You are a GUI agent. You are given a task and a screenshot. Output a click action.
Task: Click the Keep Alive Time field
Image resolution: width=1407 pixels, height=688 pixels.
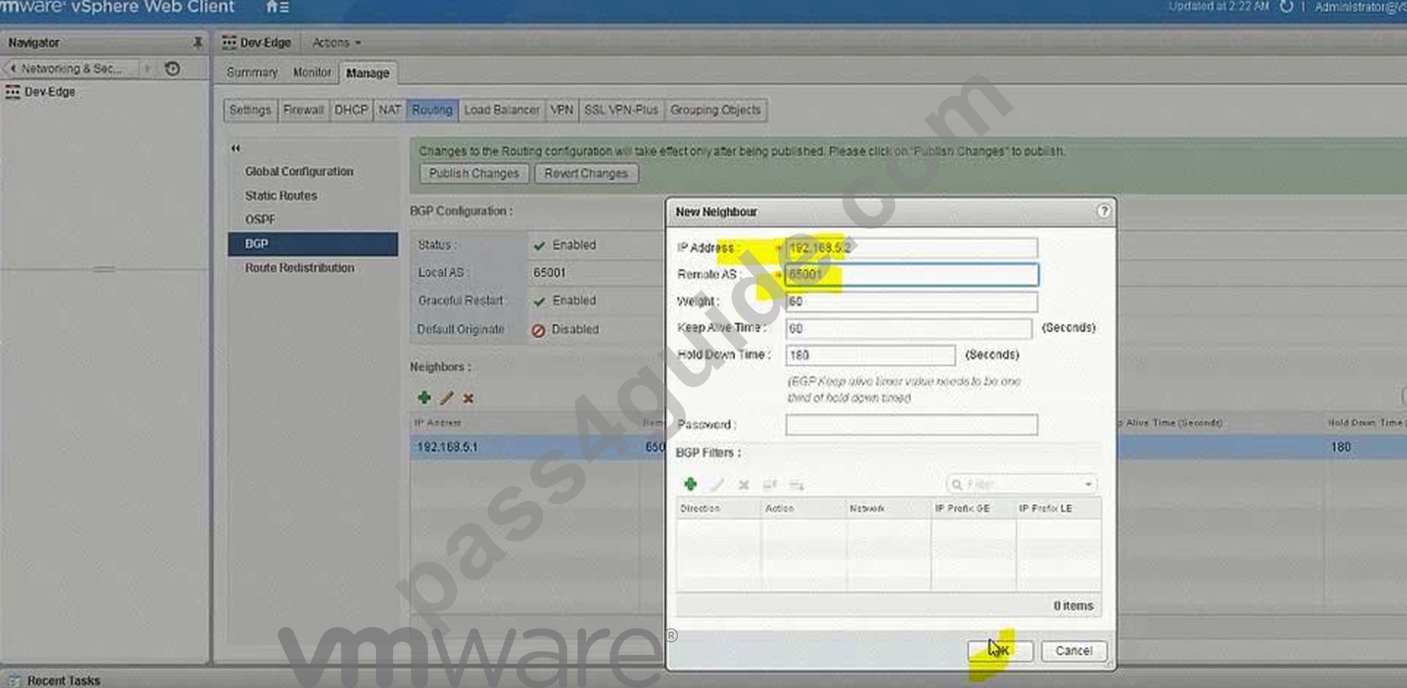pyautogui.click(x=908, y=328)
